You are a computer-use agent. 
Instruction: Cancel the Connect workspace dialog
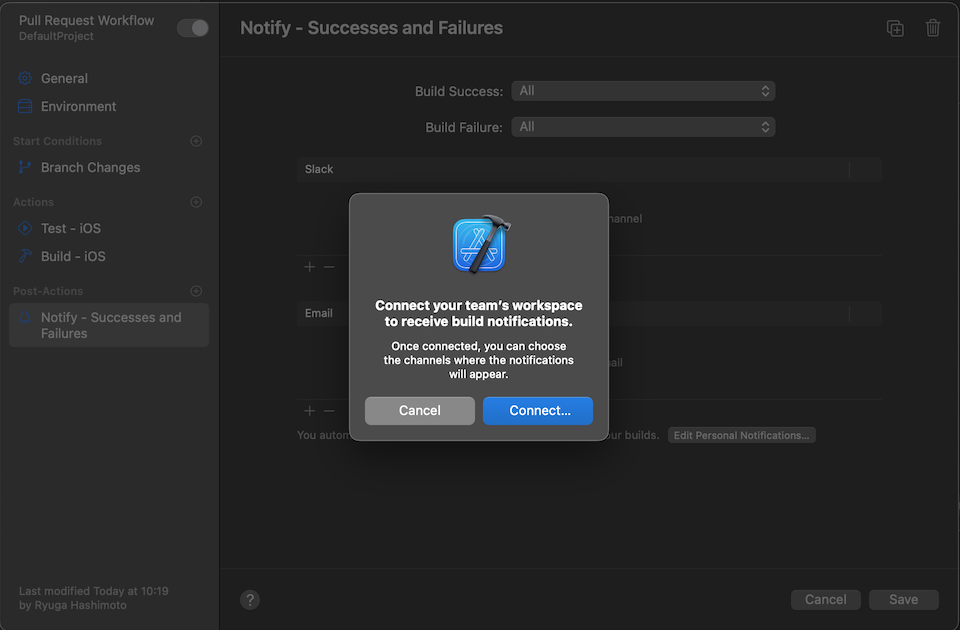420,411
